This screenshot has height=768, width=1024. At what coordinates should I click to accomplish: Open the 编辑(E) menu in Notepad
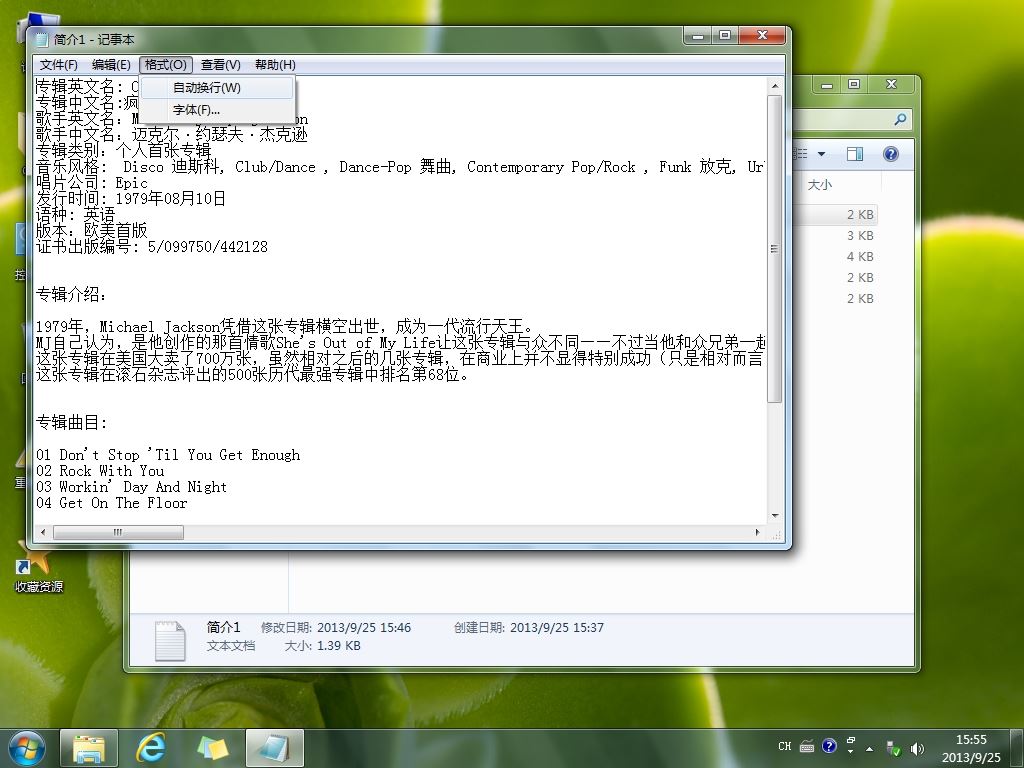pyautogui.click(x=111, y=65)
